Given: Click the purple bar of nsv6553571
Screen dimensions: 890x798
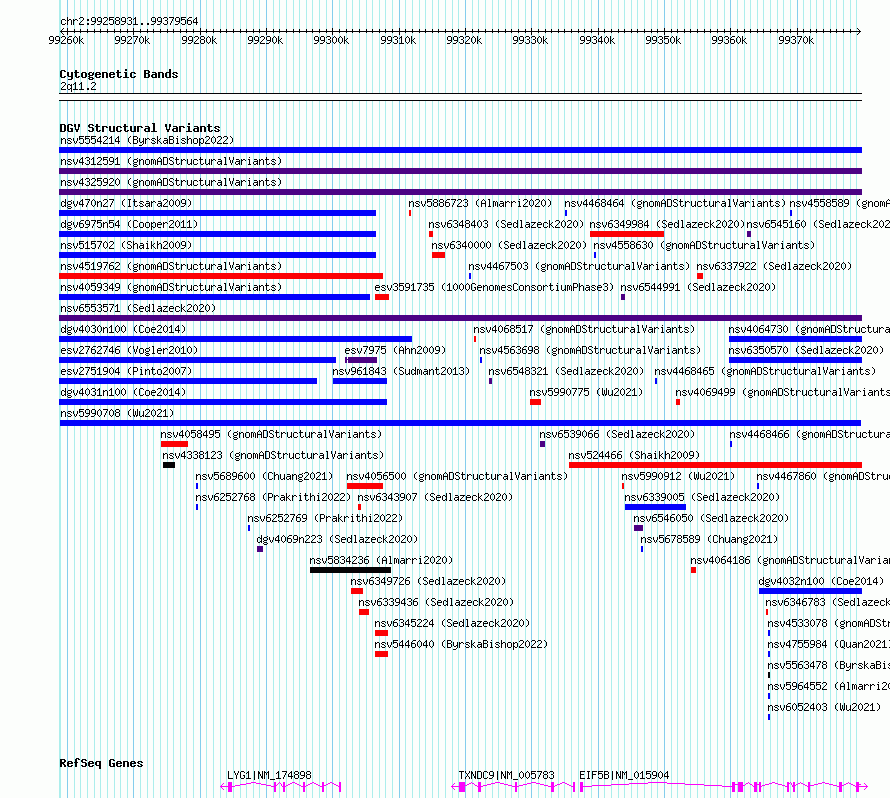Looking at the screenshot, I should [x=460, y=318].
